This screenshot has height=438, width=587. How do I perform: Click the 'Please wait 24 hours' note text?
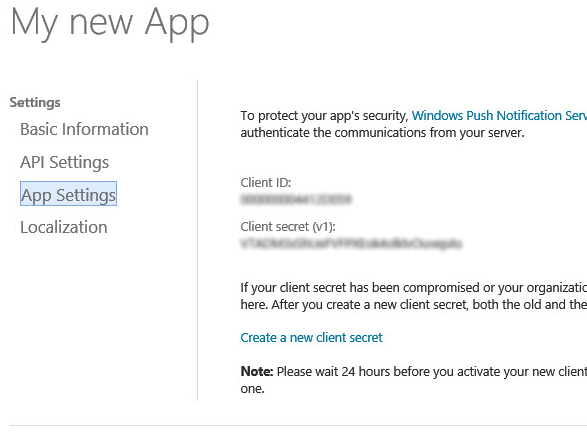pyautogui.click(x=432, y=371)
